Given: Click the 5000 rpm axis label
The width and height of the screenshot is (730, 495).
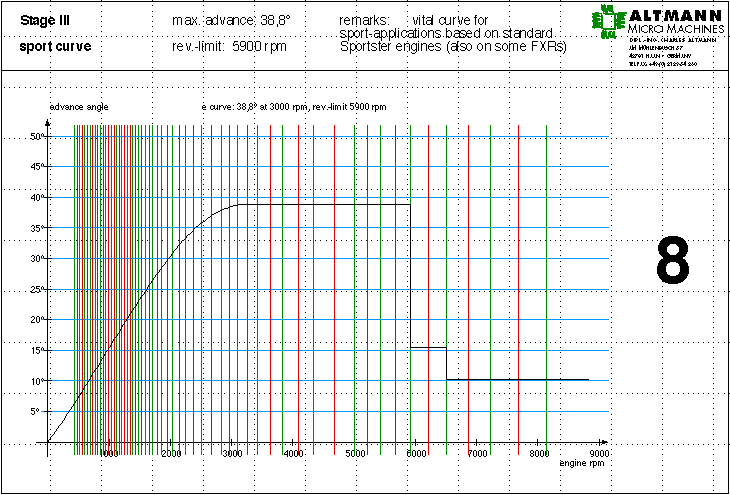Looking at the screenshot, I should 355,454.
